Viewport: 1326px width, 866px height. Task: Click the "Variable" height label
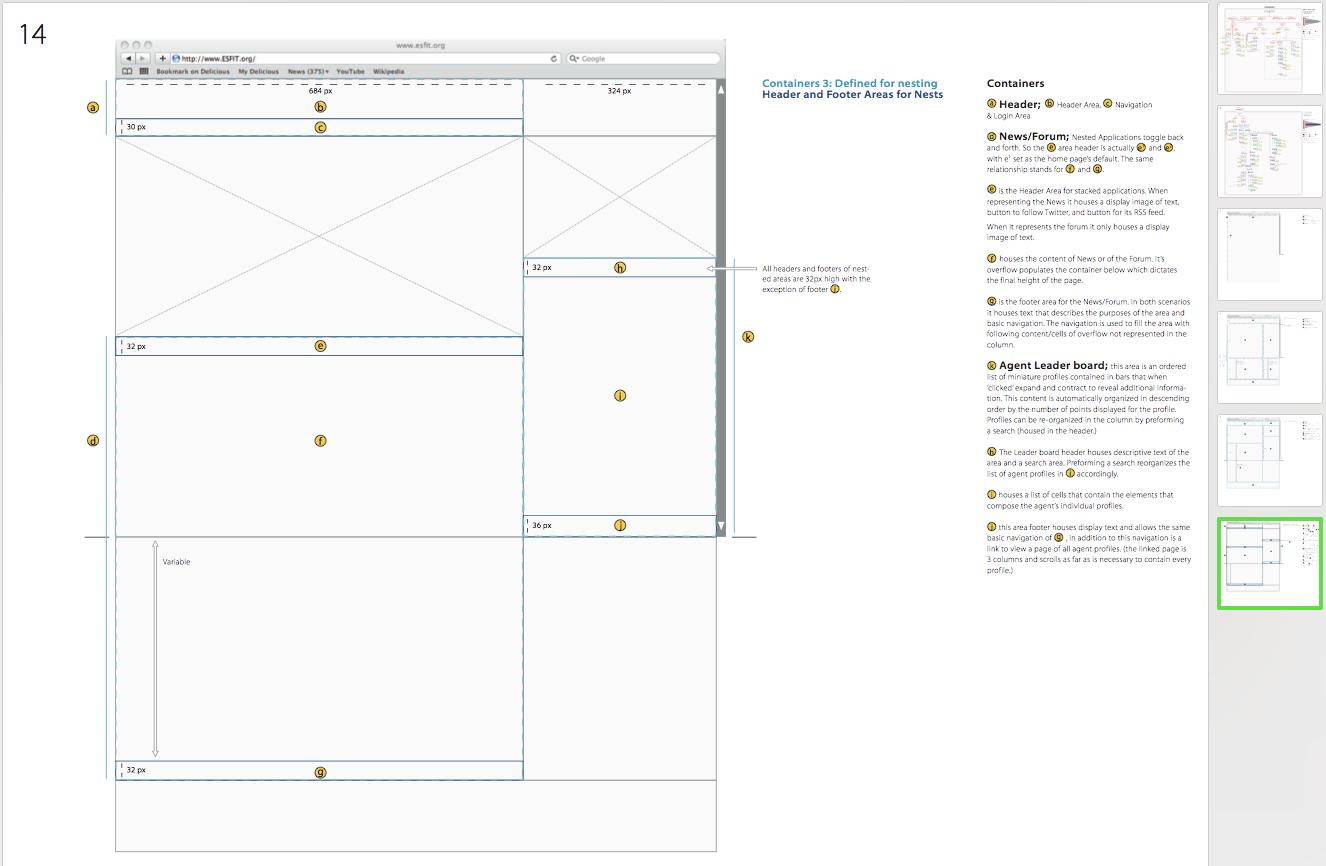click(176, 562)
